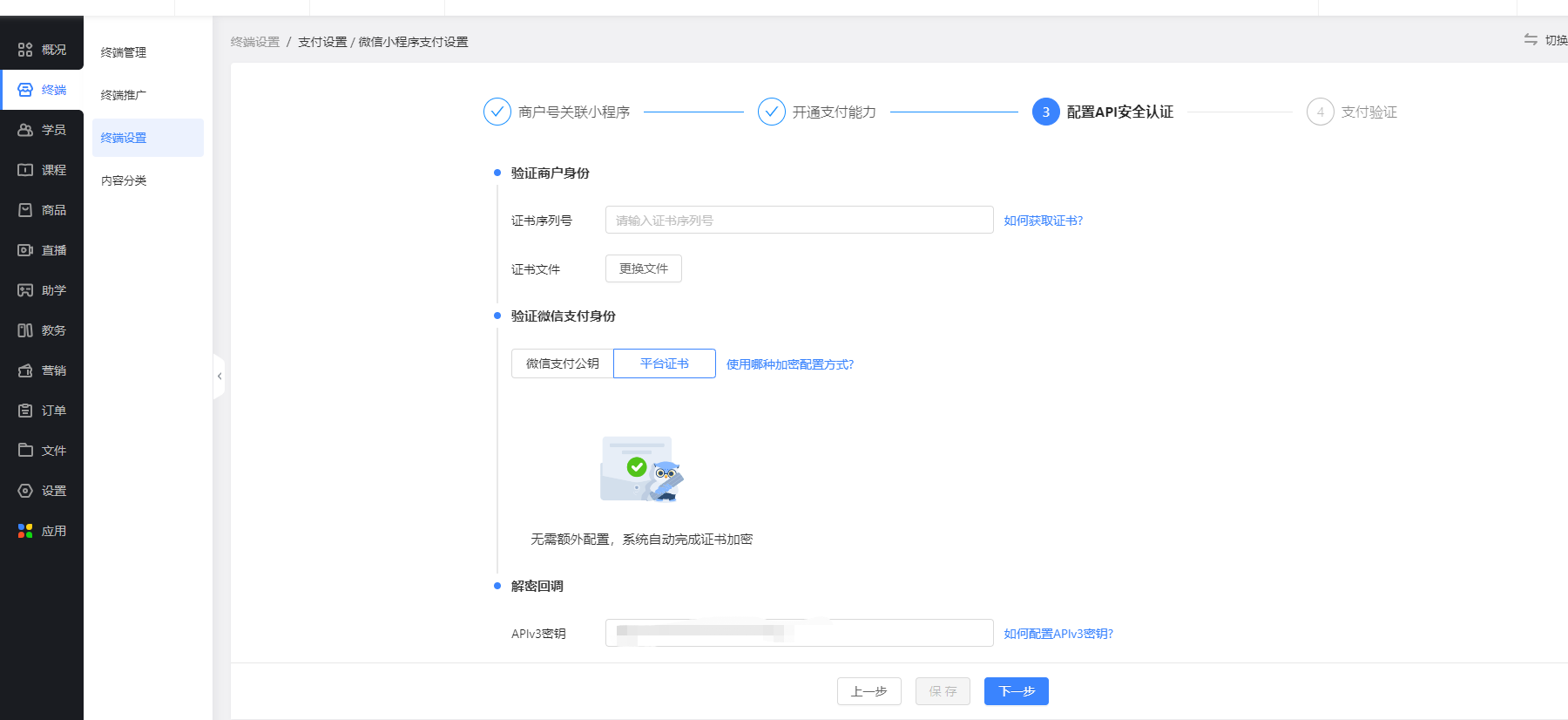
Task: Open 使用哪种加密配置方式? help link
Action: point(790,364)
